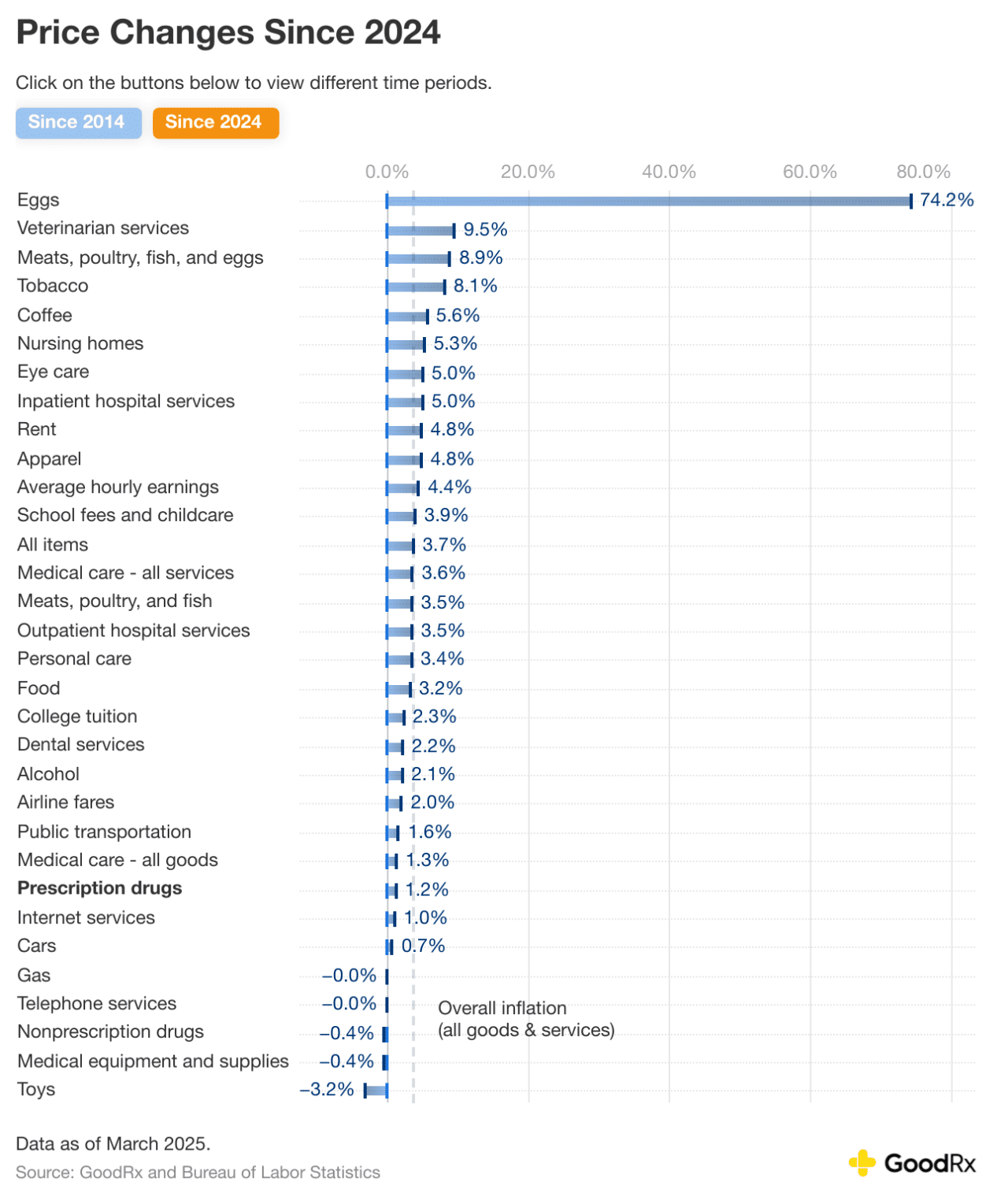Select the yellow GoodRx plus symbol
This screenshot has width=1008, height=1200.
[863, 1161]
